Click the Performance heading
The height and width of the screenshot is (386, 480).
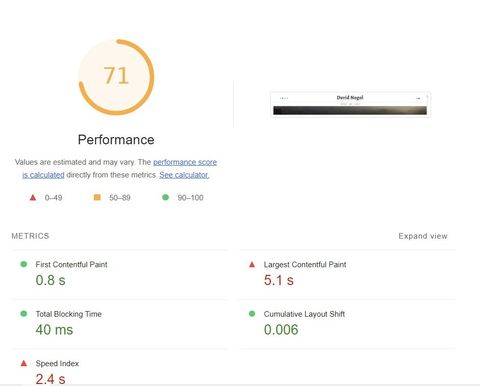pos(116,140)
